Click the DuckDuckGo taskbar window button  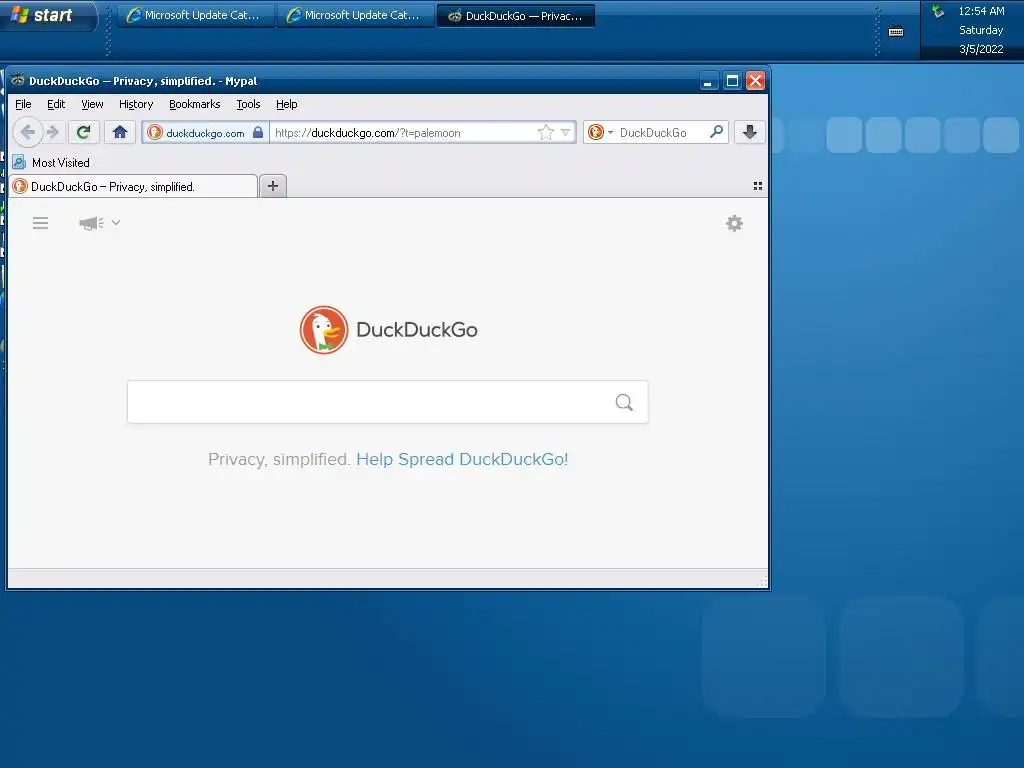pos(516,16)
